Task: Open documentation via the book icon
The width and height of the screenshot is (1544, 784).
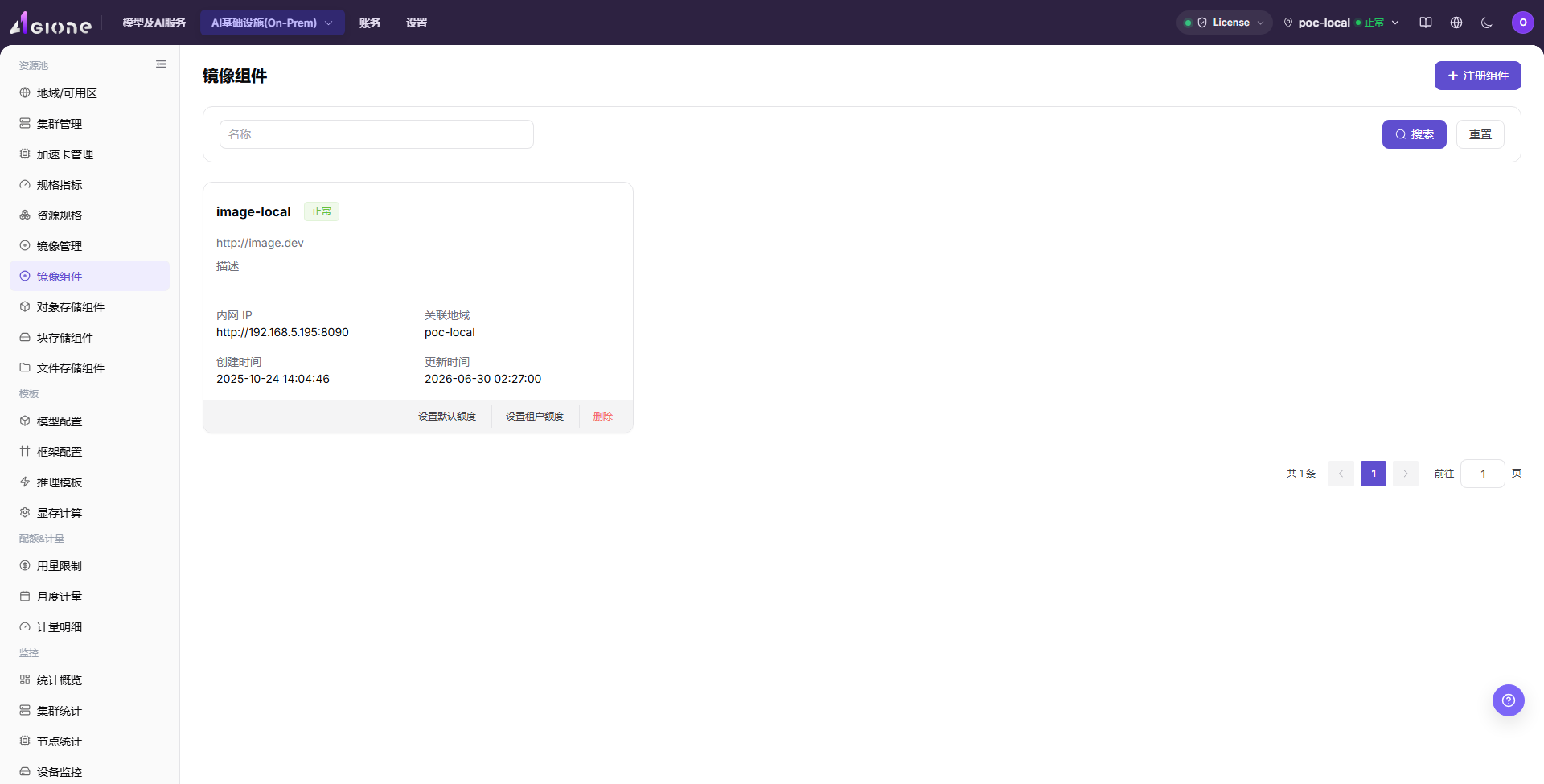Action: pos(1426,23)
